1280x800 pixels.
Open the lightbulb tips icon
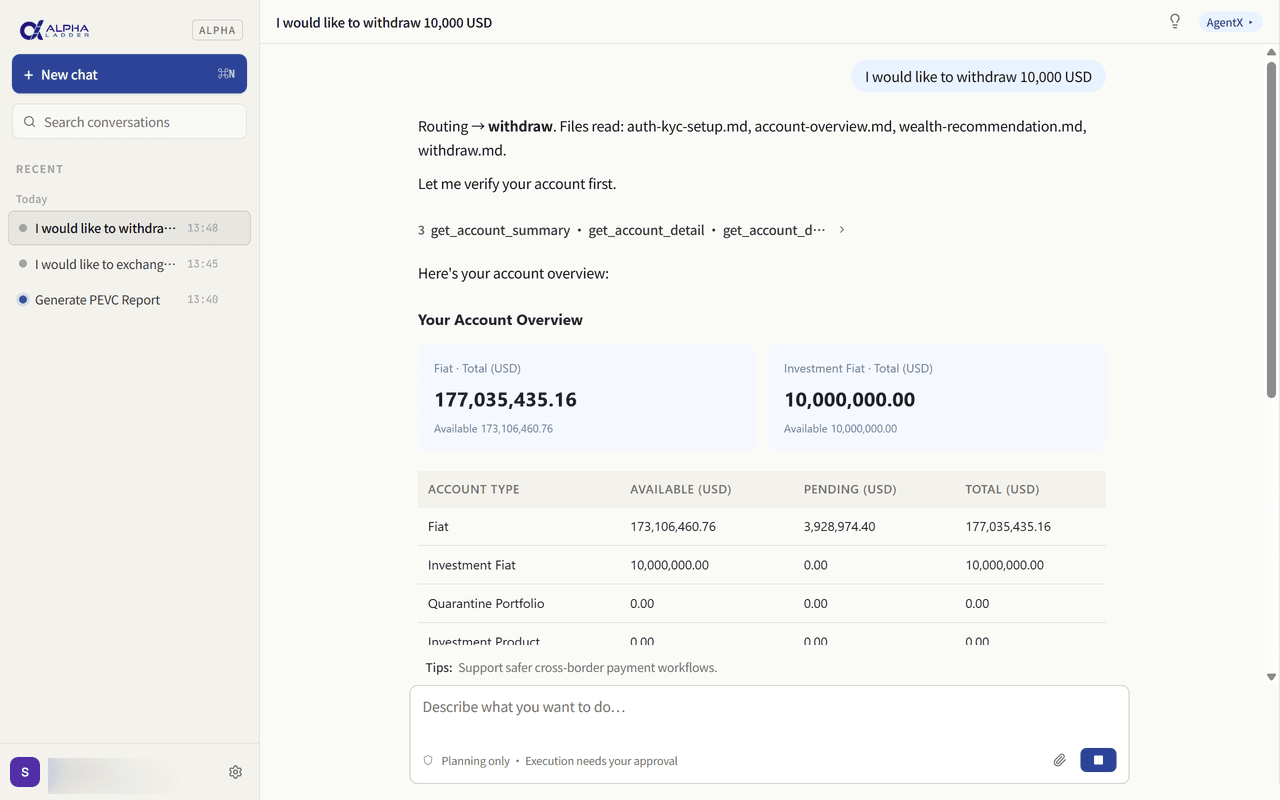pos(1175,22)
